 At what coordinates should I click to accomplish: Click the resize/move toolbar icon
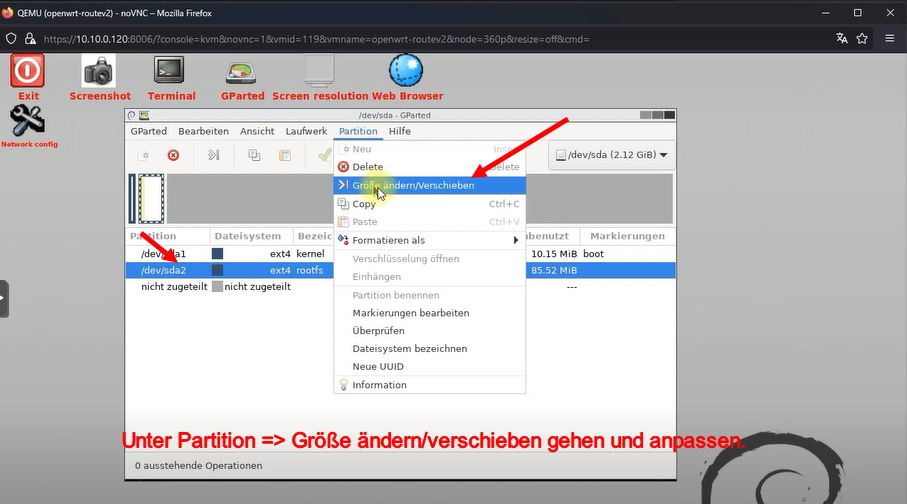pyautogui.click(x=213, y=155)
